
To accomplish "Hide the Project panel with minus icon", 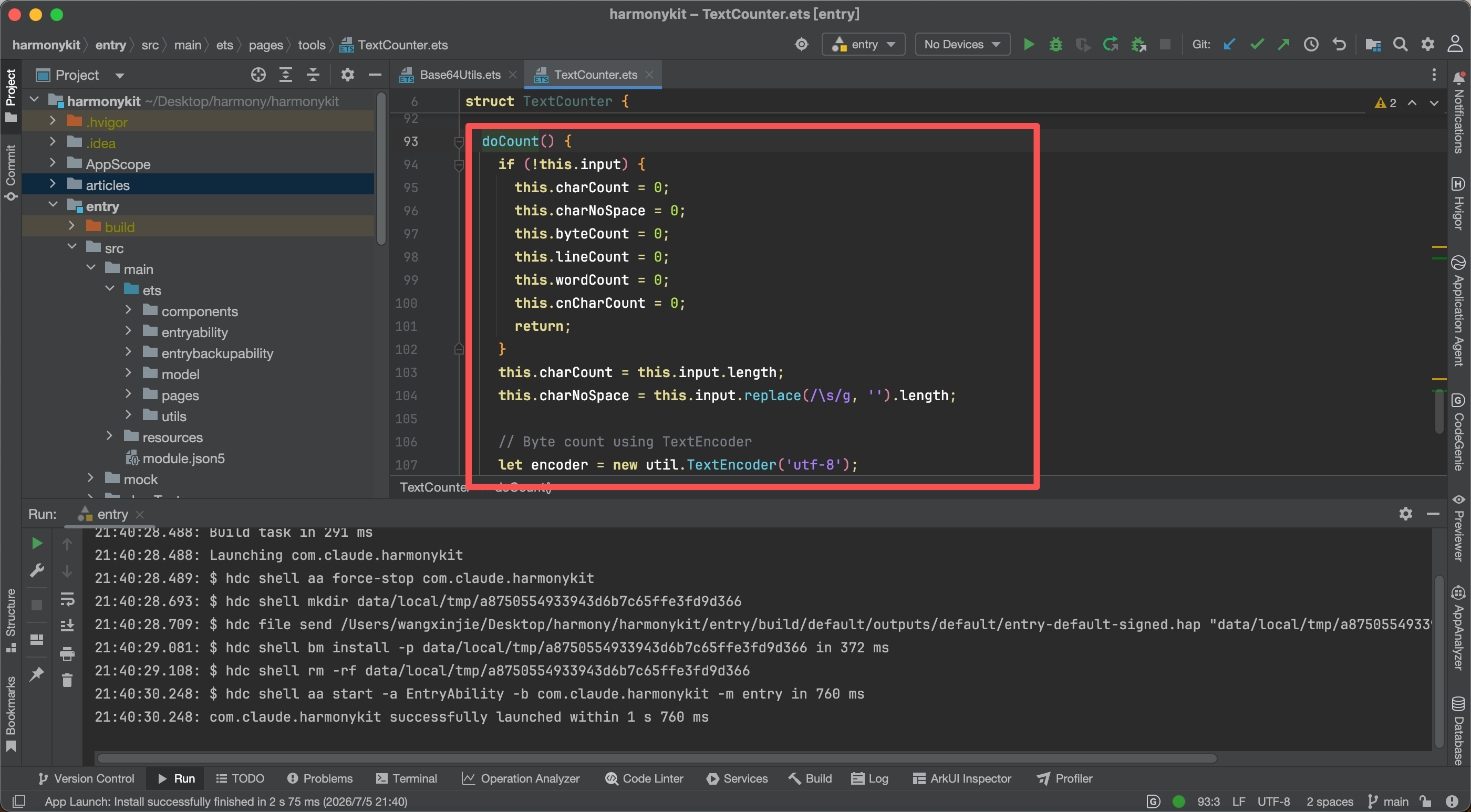I will pos(375,75).
